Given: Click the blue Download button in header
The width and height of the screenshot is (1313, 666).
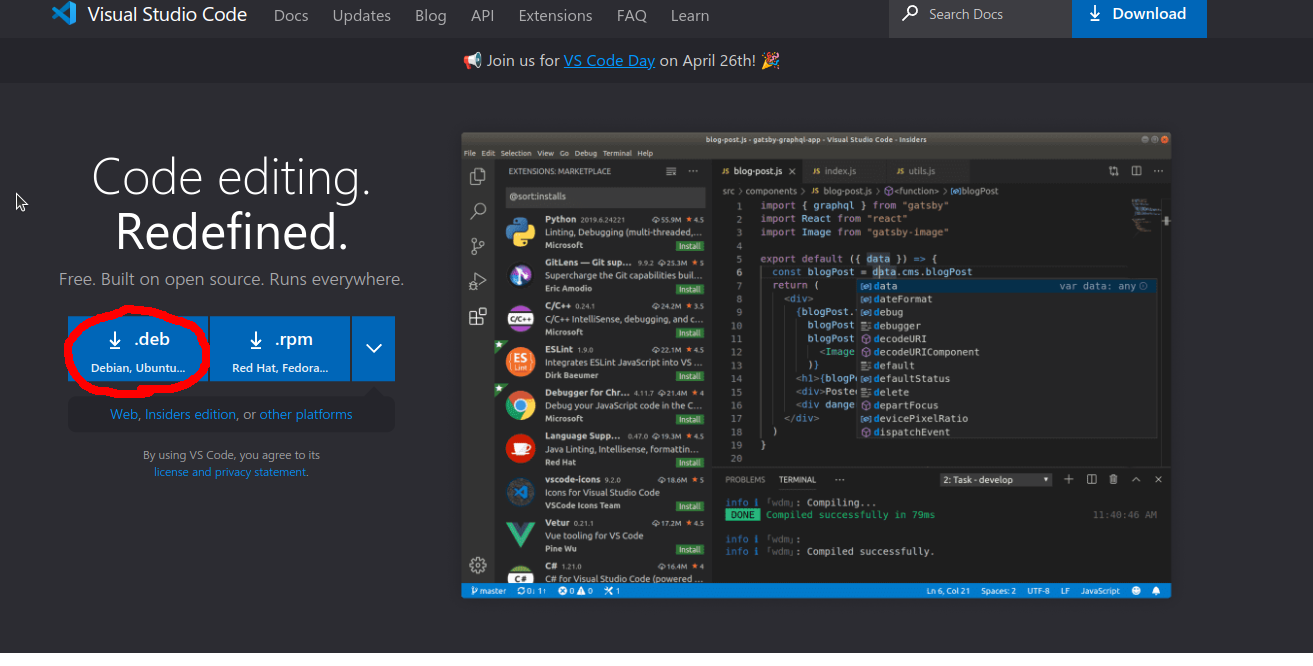Looking at the screenshot, I should click(1139, 15).
